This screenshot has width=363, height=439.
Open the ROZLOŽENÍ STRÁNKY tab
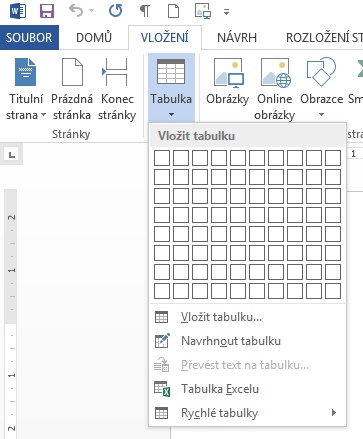tap(324, 37)
